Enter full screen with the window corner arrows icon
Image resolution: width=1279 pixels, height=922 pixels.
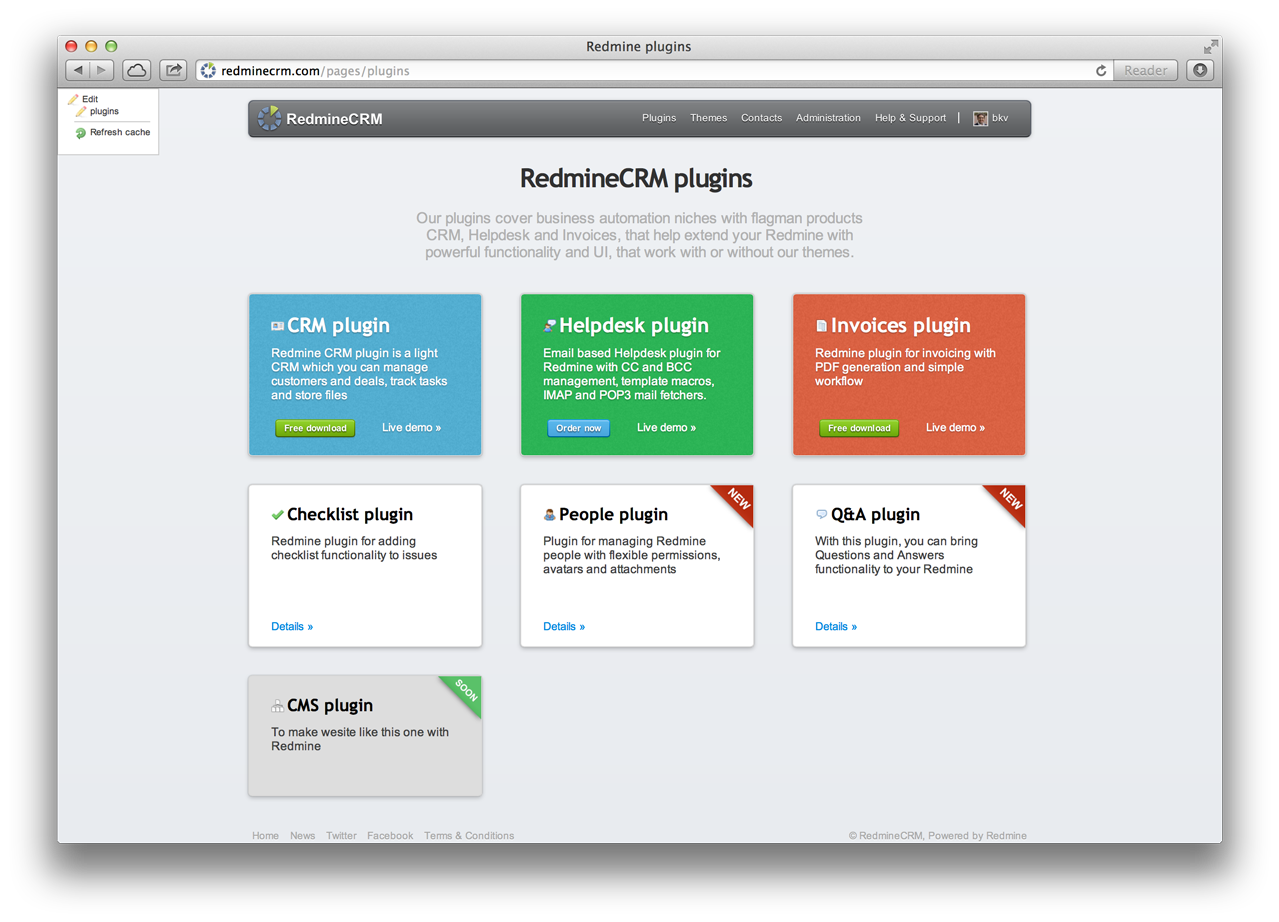pyautogui.click(x=1211, y=46)
